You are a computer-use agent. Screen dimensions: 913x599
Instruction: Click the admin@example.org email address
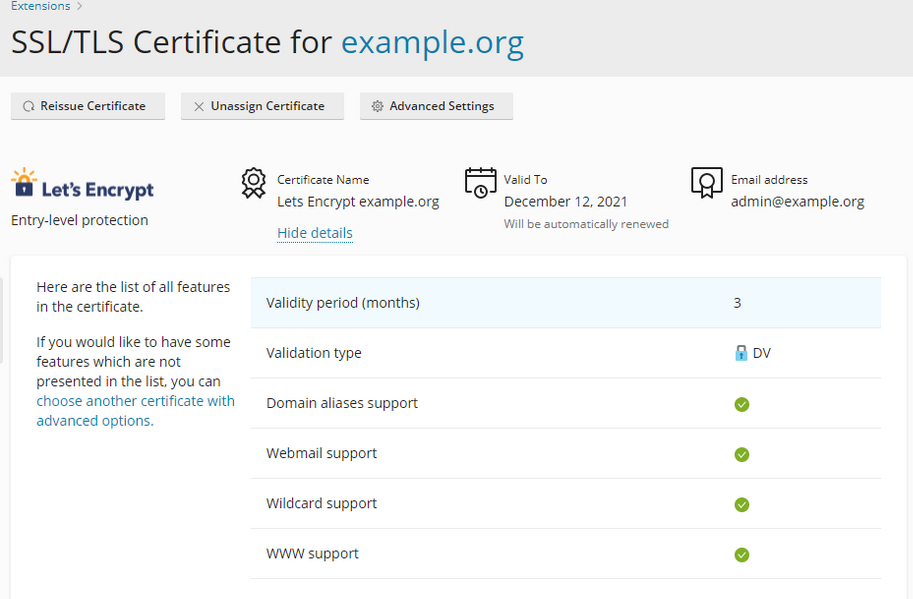tap(798, 201)
